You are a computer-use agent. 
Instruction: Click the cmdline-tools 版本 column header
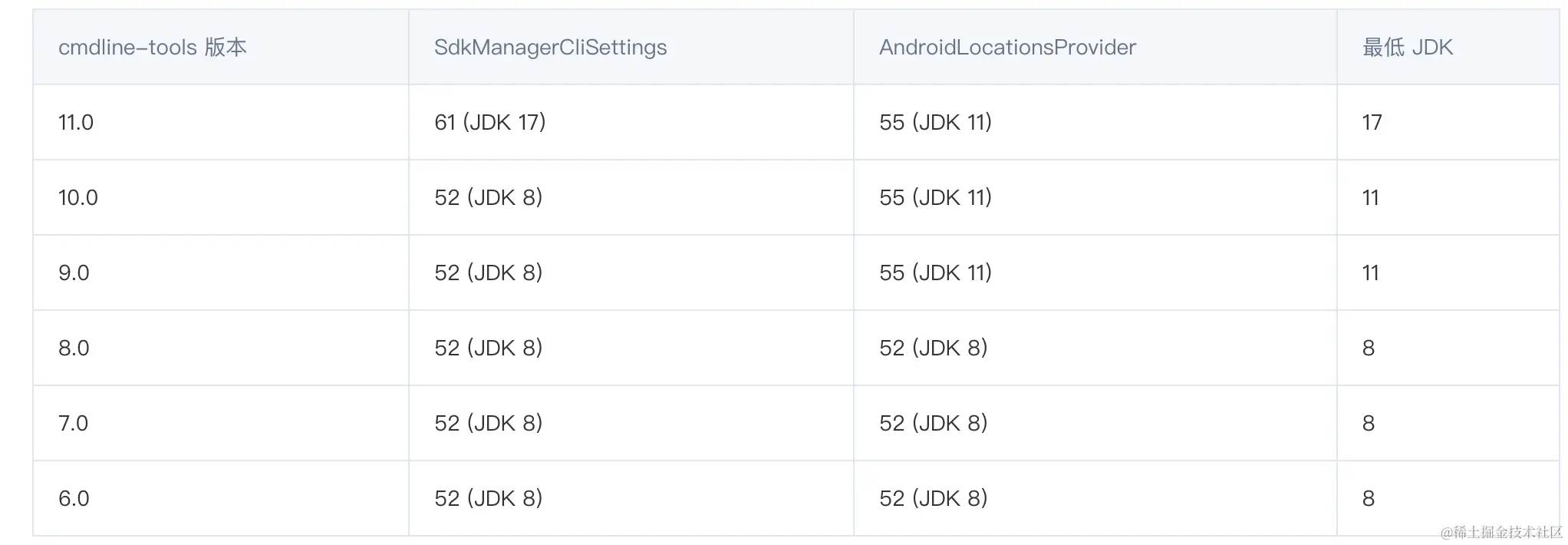tap(152, 48)
